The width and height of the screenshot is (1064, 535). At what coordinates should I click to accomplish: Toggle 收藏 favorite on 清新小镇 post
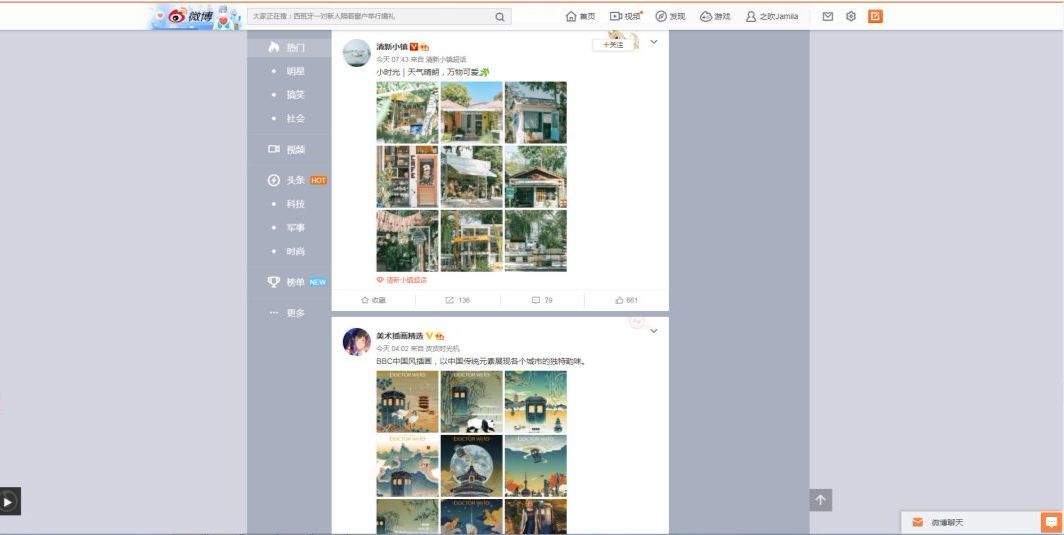tap(373, 300)
